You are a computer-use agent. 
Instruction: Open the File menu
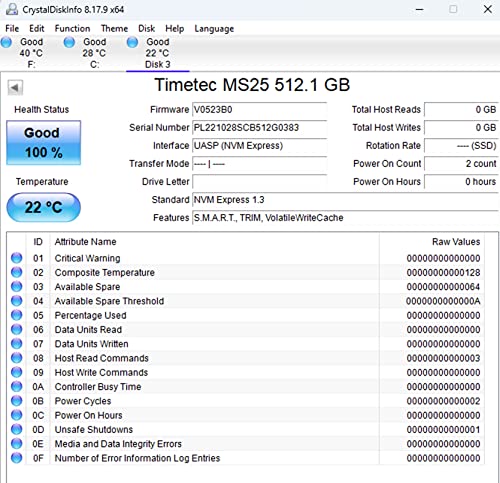(x=12, y=29)
